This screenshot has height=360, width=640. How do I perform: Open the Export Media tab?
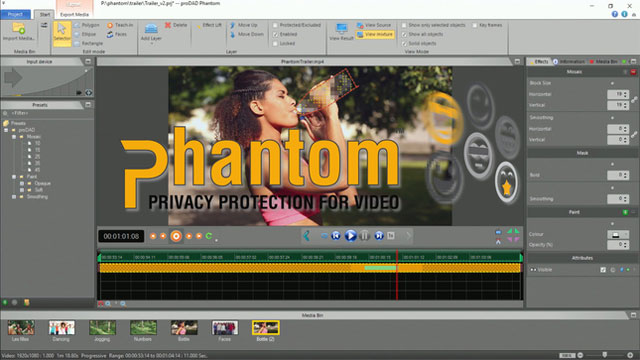74,14
